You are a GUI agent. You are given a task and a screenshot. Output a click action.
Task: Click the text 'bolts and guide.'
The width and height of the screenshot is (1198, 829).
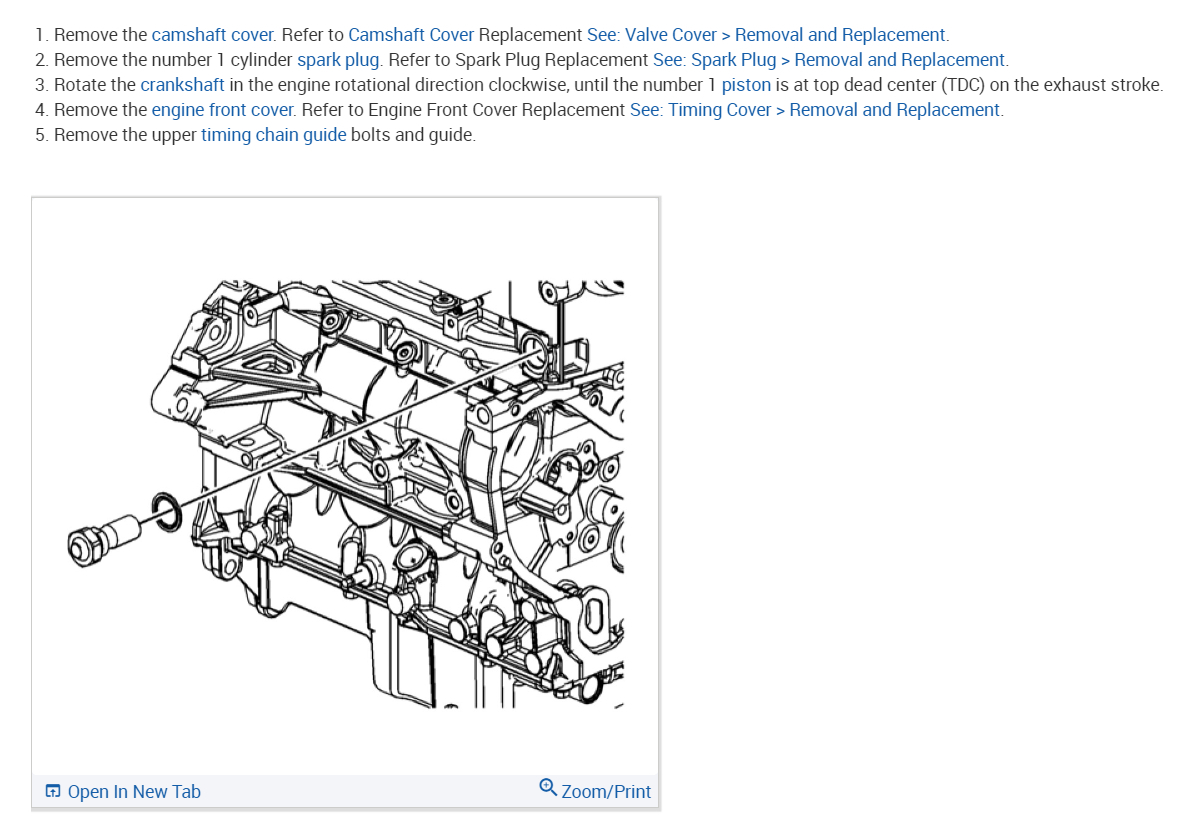tap(413, 135)
